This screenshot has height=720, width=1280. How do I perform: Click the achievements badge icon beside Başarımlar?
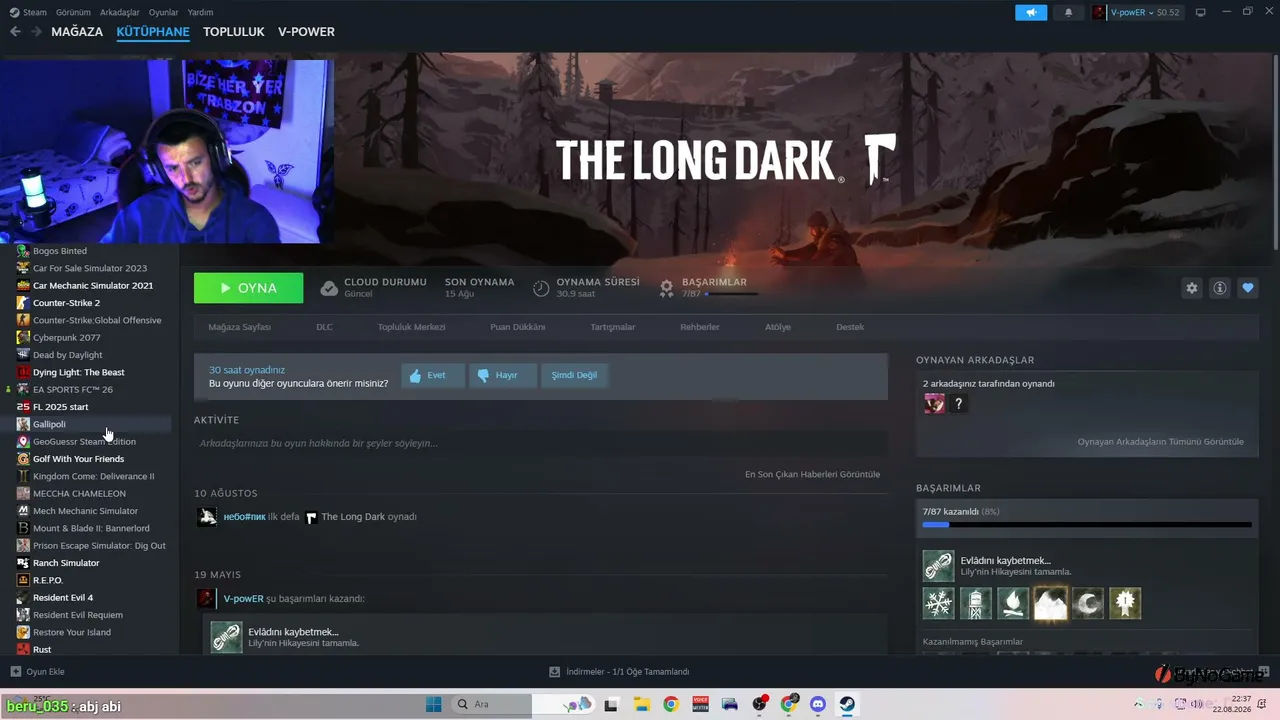pyautogui.click(x=667, y=288)
